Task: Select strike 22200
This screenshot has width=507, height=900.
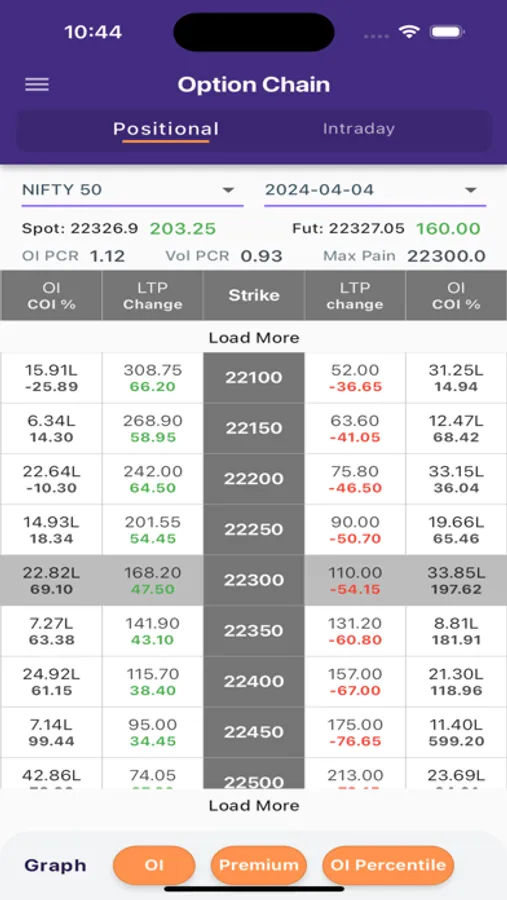Action: (x=254, y=479)
